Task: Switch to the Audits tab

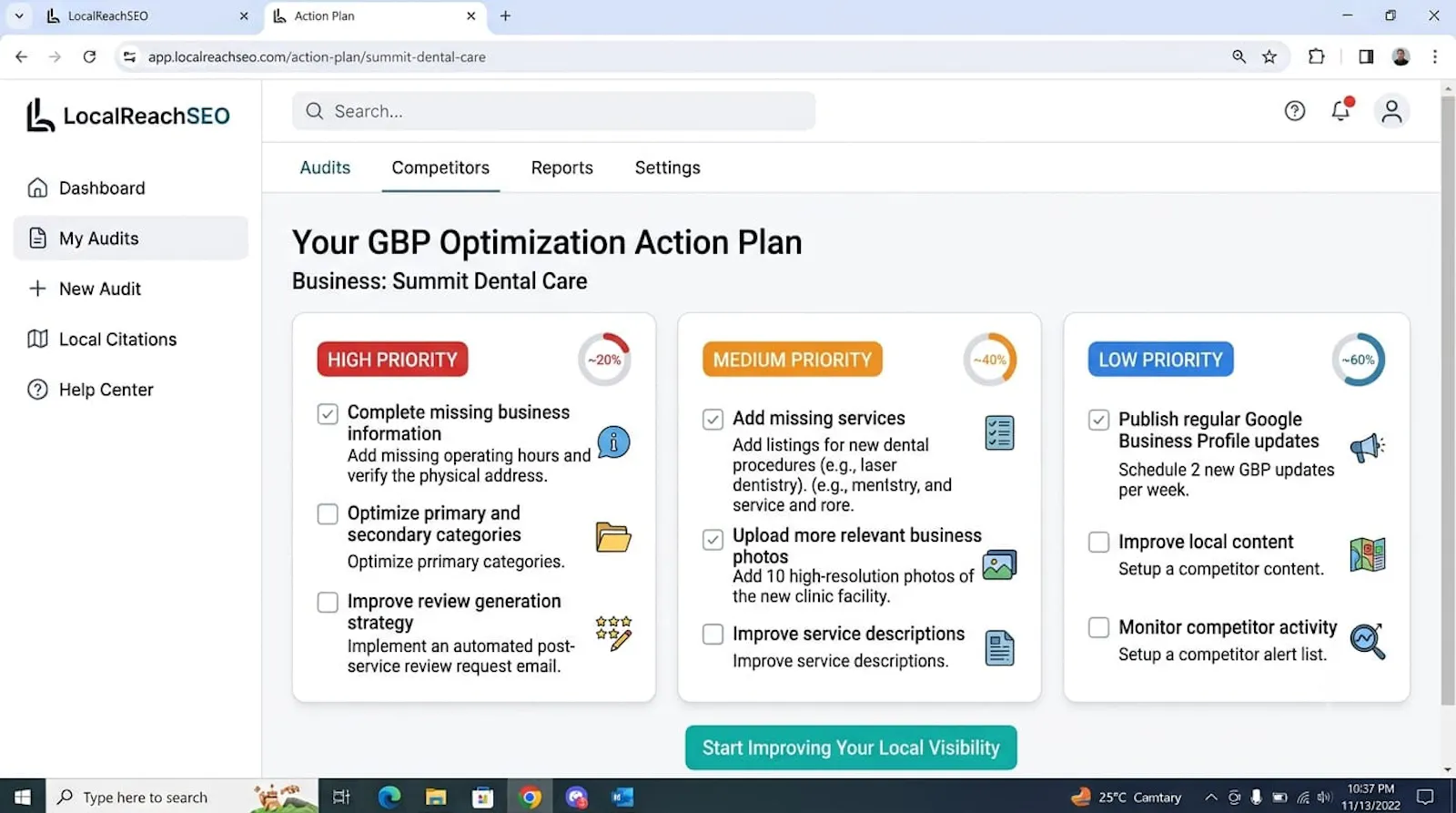Action: 325,168
